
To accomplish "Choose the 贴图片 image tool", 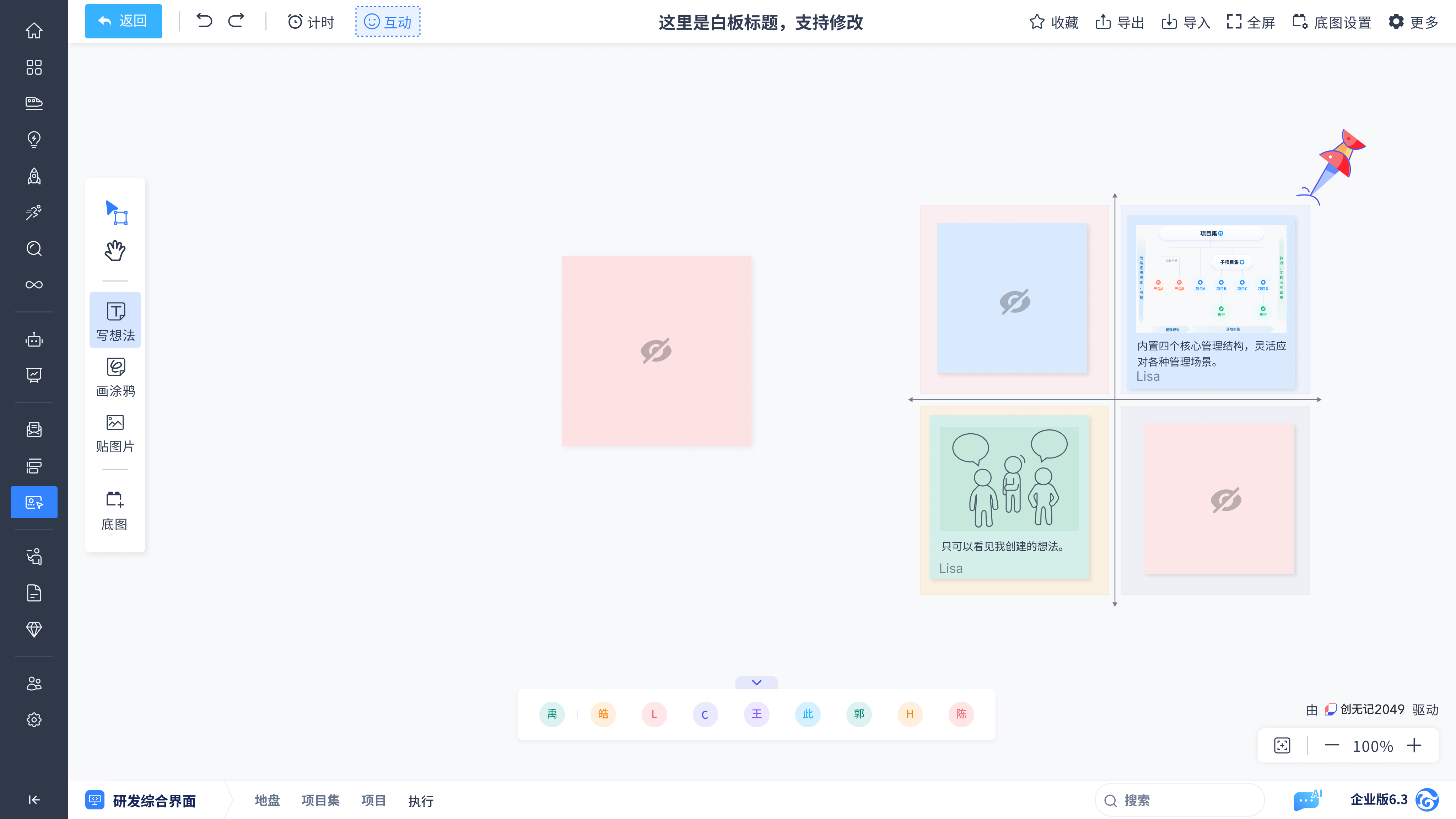I will pyautogui.click(x=115, y=432).
